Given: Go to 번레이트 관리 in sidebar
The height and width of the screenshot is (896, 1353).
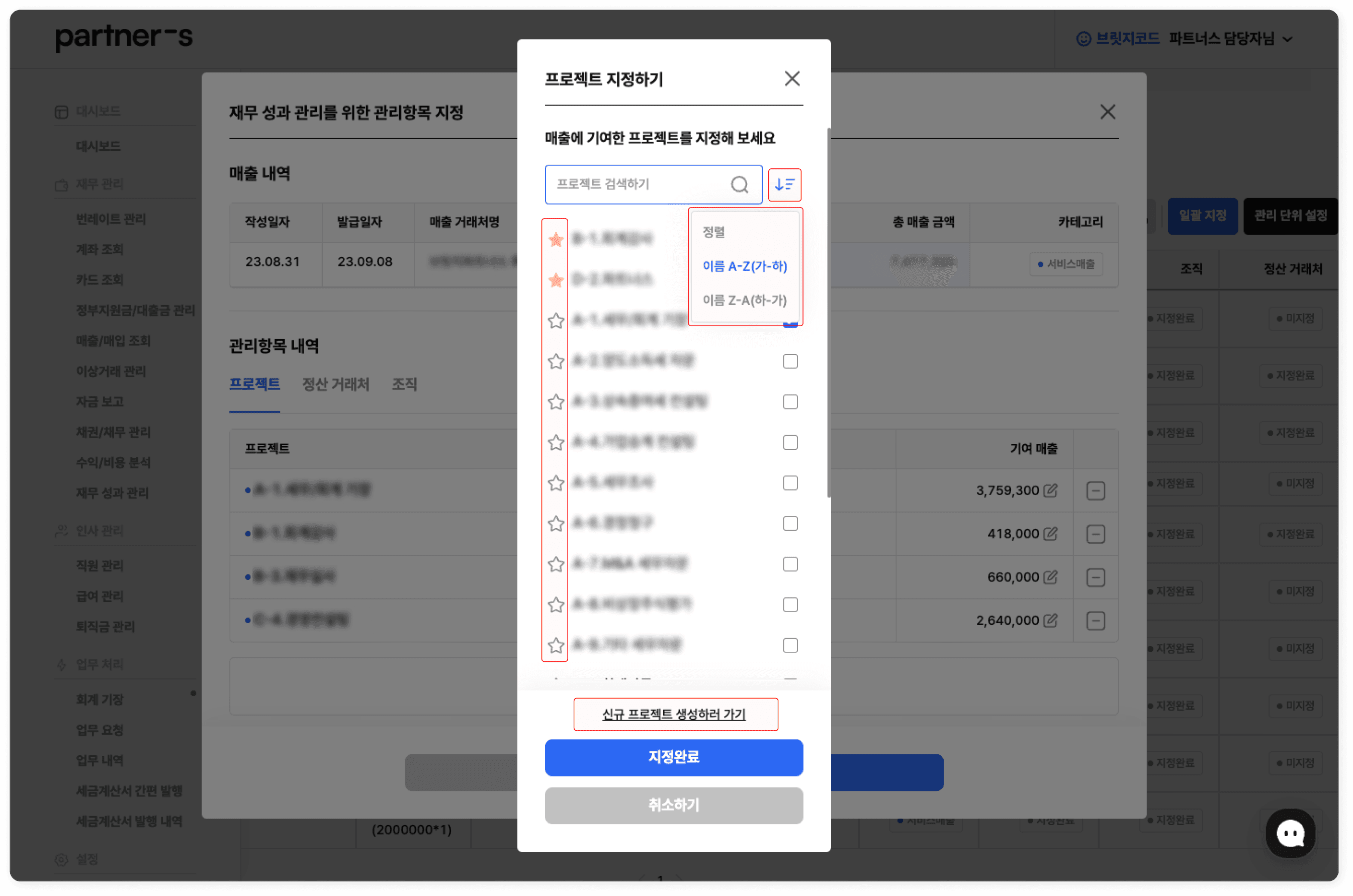Looking at the screenshot, I should (111, 219).
